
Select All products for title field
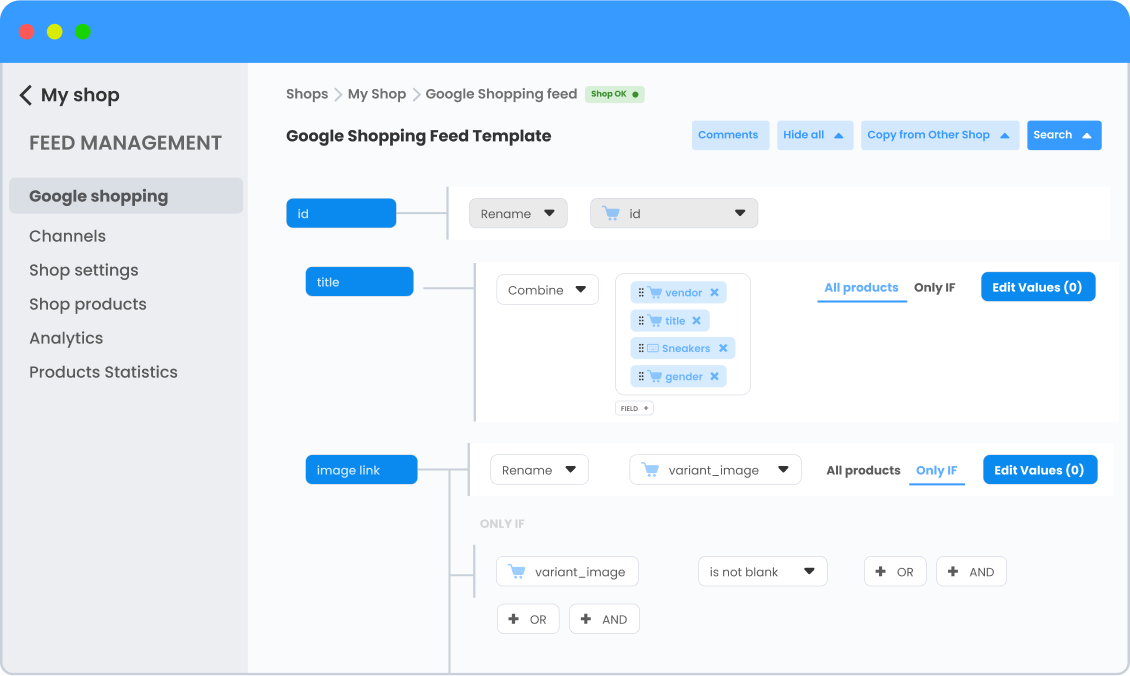861,288
